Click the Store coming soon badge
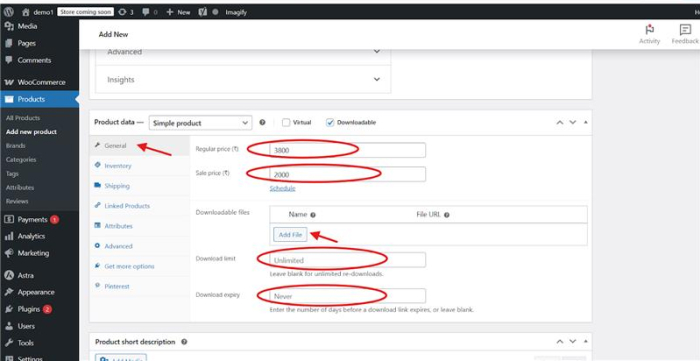Viewport: 700px width, 361px height. click(x=86, y=12)
